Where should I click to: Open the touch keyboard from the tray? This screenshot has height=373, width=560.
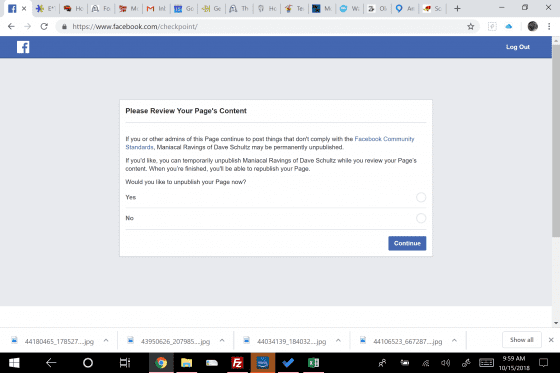(x=486, y=363)
